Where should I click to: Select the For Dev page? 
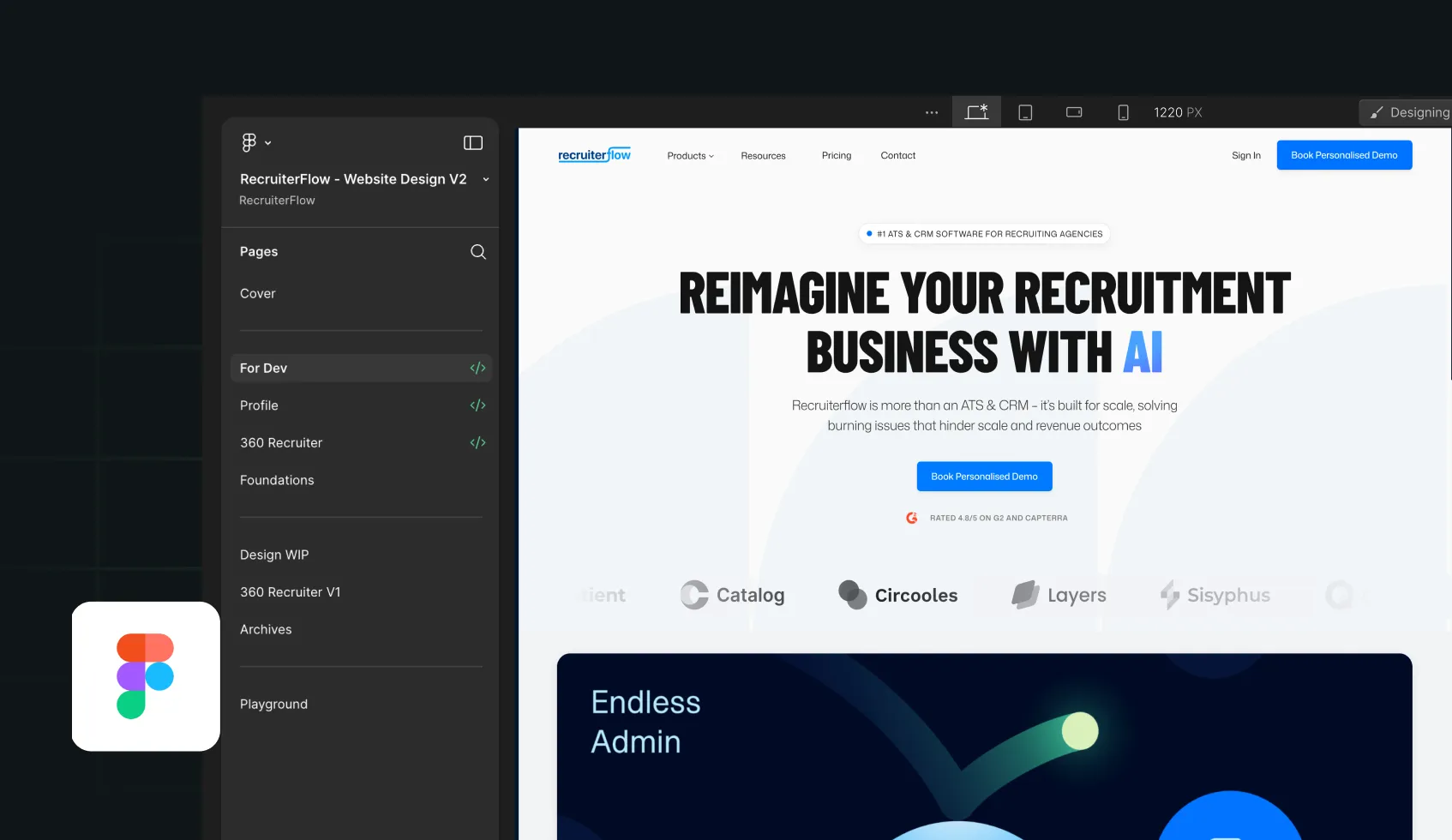[361, 368]
